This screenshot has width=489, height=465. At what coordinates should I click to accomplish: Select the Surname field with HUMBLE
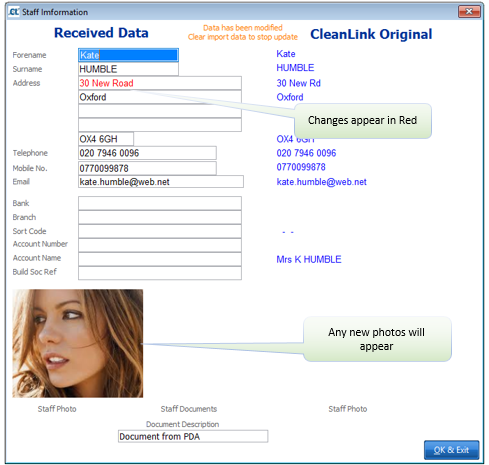128,69
